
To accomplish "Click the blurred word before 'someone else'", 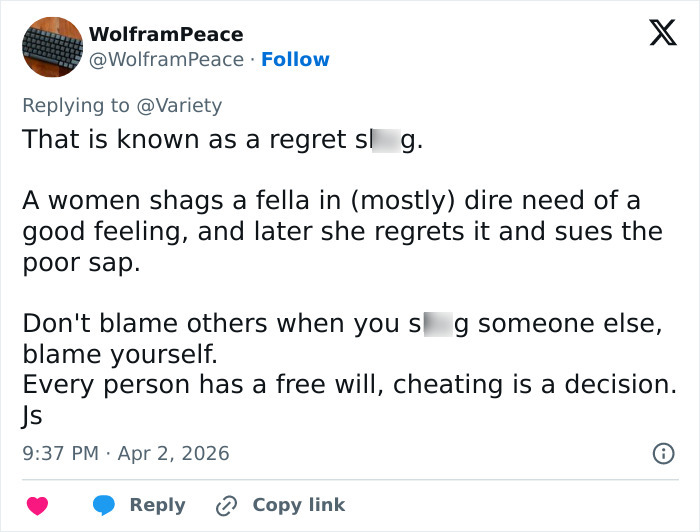I will coord(436,324).
